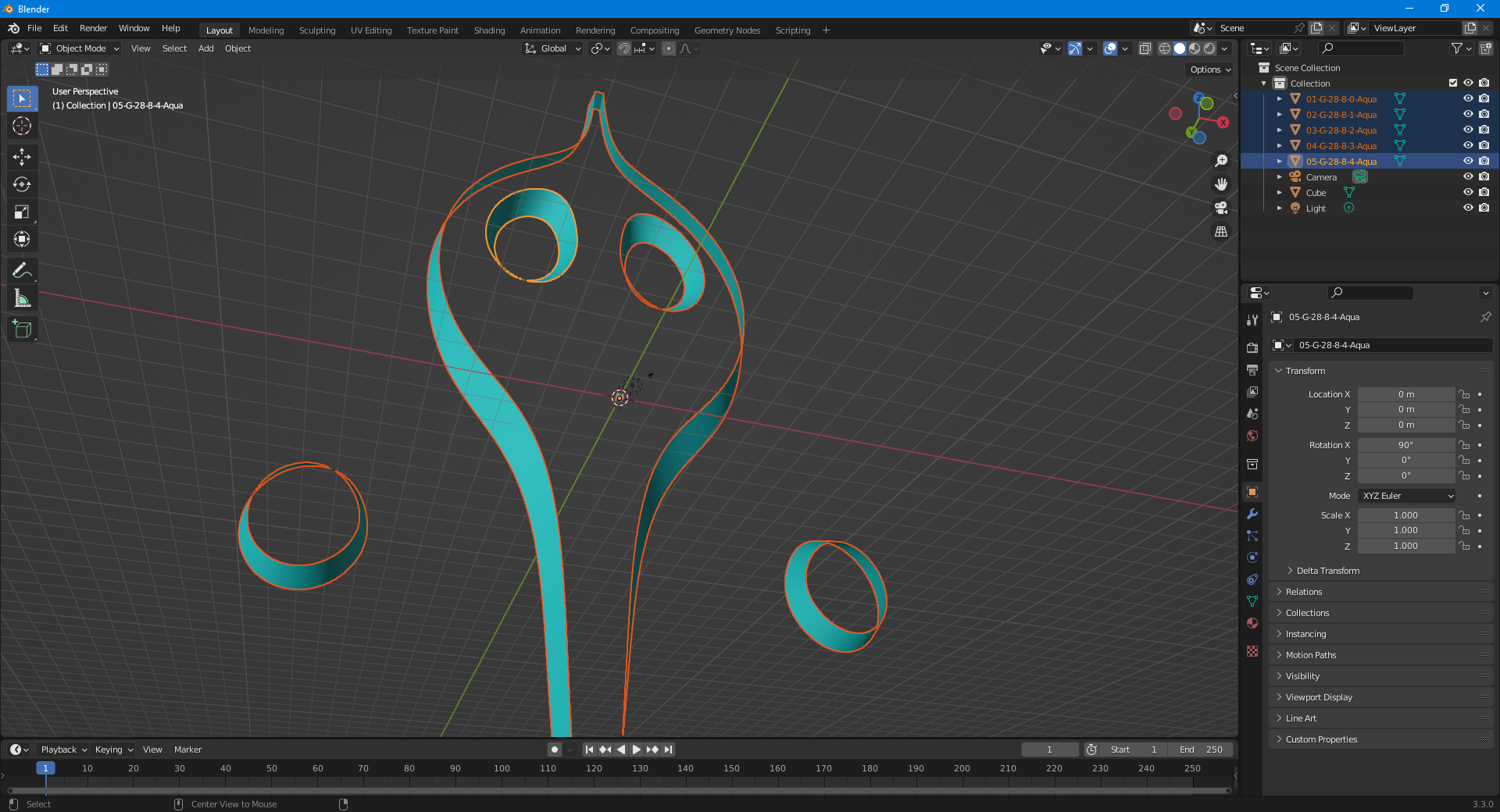Open the XYZ Euler rotation mode dropdown
Screen dimensions: 1500x812
coord(1407,496)
